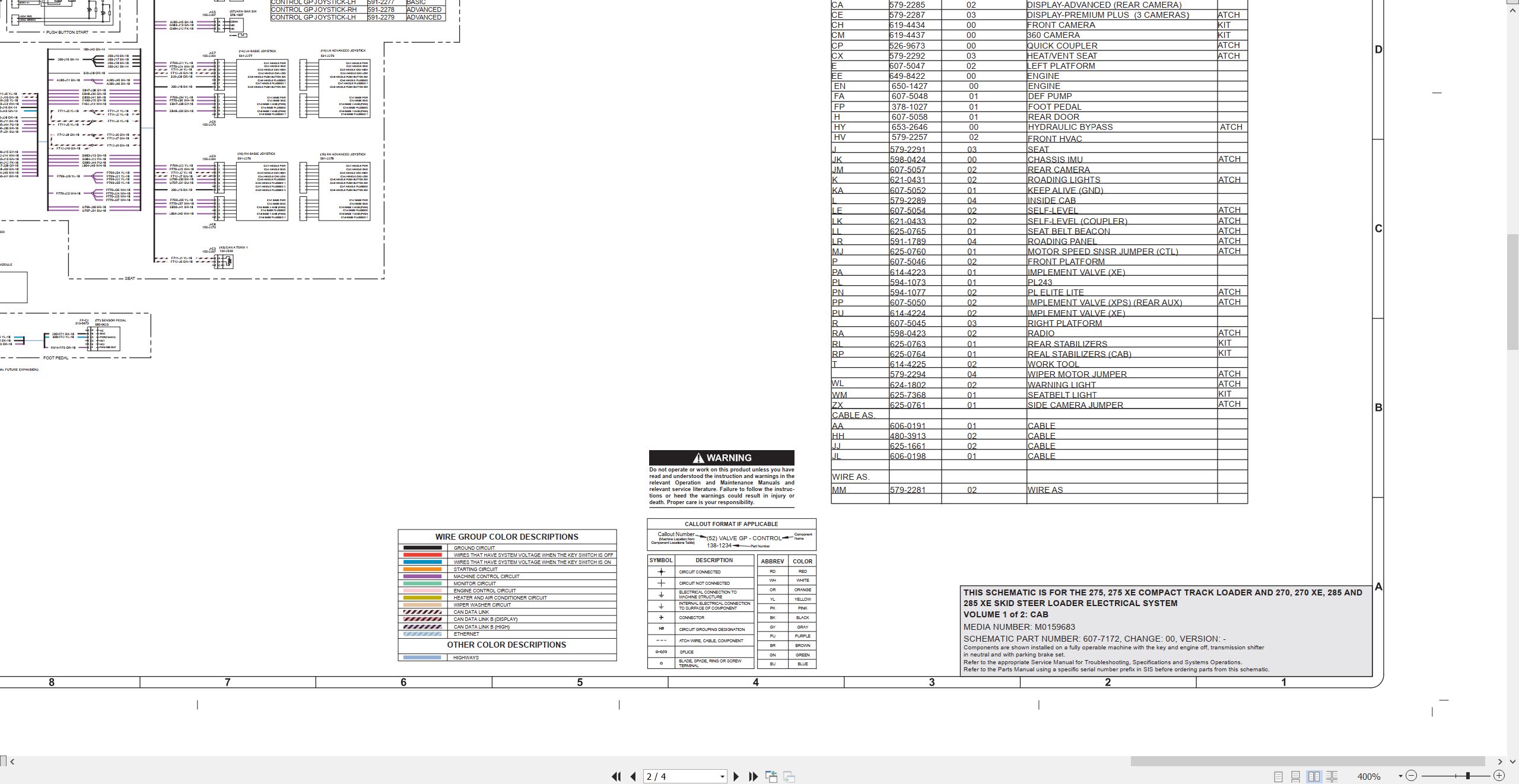Click the 'ENGINE CONTROL CIRCUIT' legend row
1519x784 pixels.
coord(507,591)
